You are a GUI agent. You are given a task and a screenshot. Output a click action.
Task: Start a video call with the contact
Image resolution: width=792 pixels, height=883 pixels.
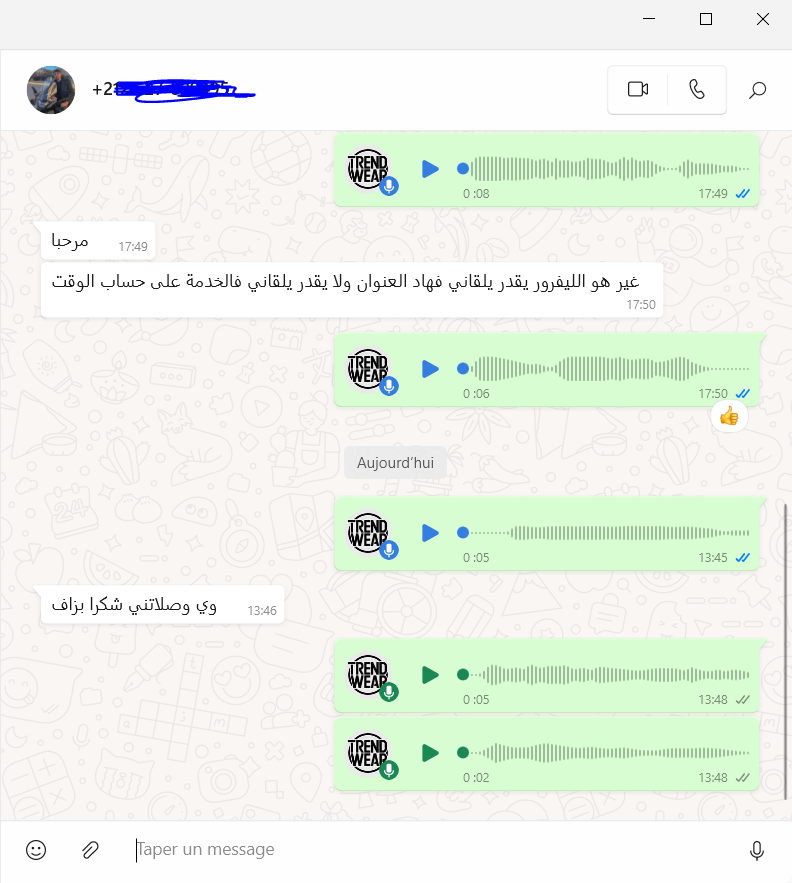point(638,90)
